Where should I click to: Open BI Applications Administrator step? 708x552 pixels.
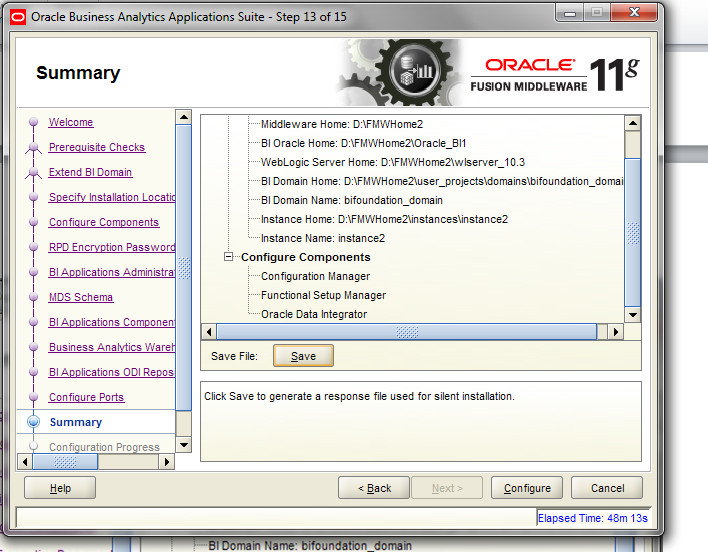click(x=112, y=272)
